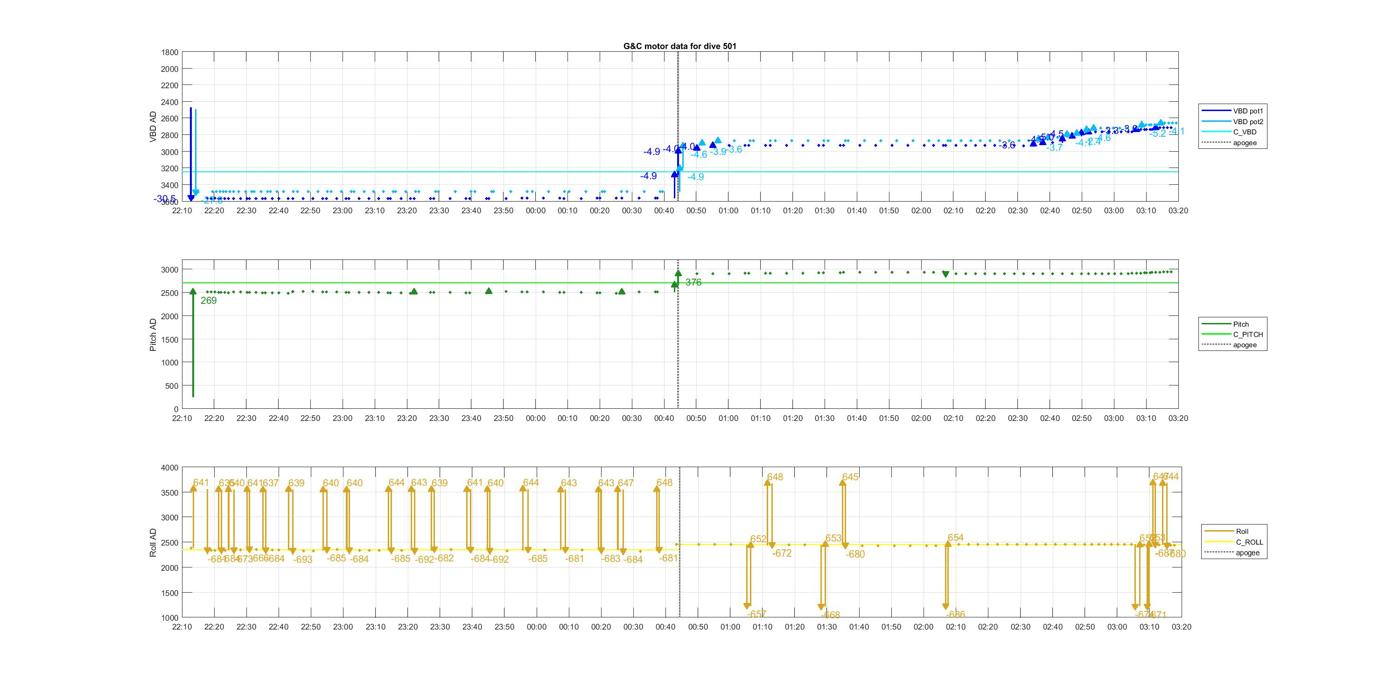Click the green down-triangle marker in Pitch plot
Image resolution: width=1400 pixels, height=693 pixels.
point(945,274)
